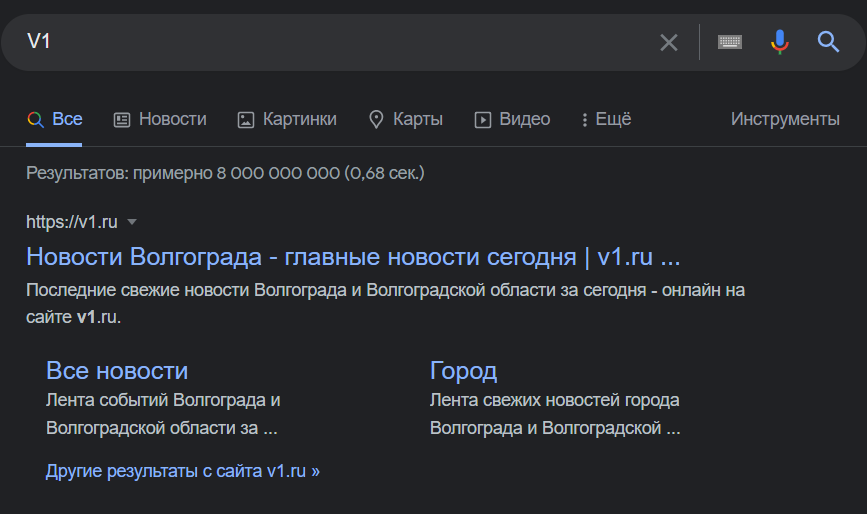
Task: Open the on-screen keyboard icon
Action: (x=730, y=42)
